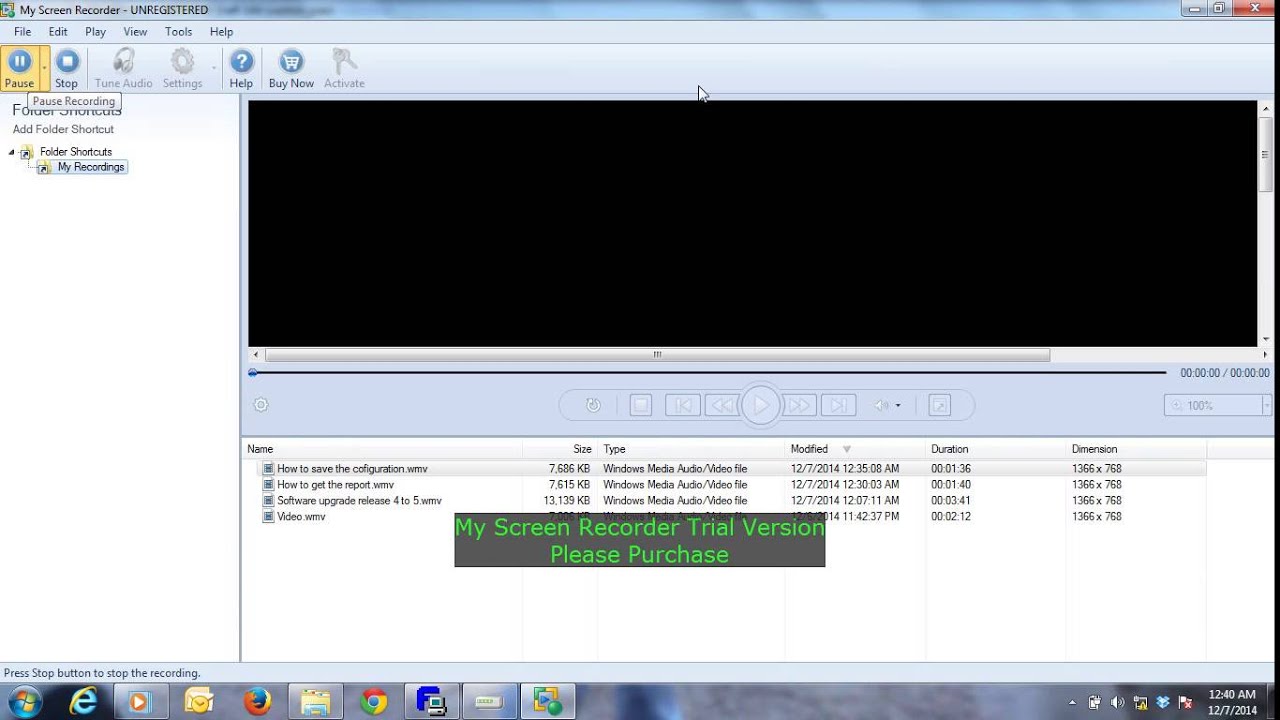Select 'How to get the report.wmv' file
1280x720 pixels.
click(335, 484)
